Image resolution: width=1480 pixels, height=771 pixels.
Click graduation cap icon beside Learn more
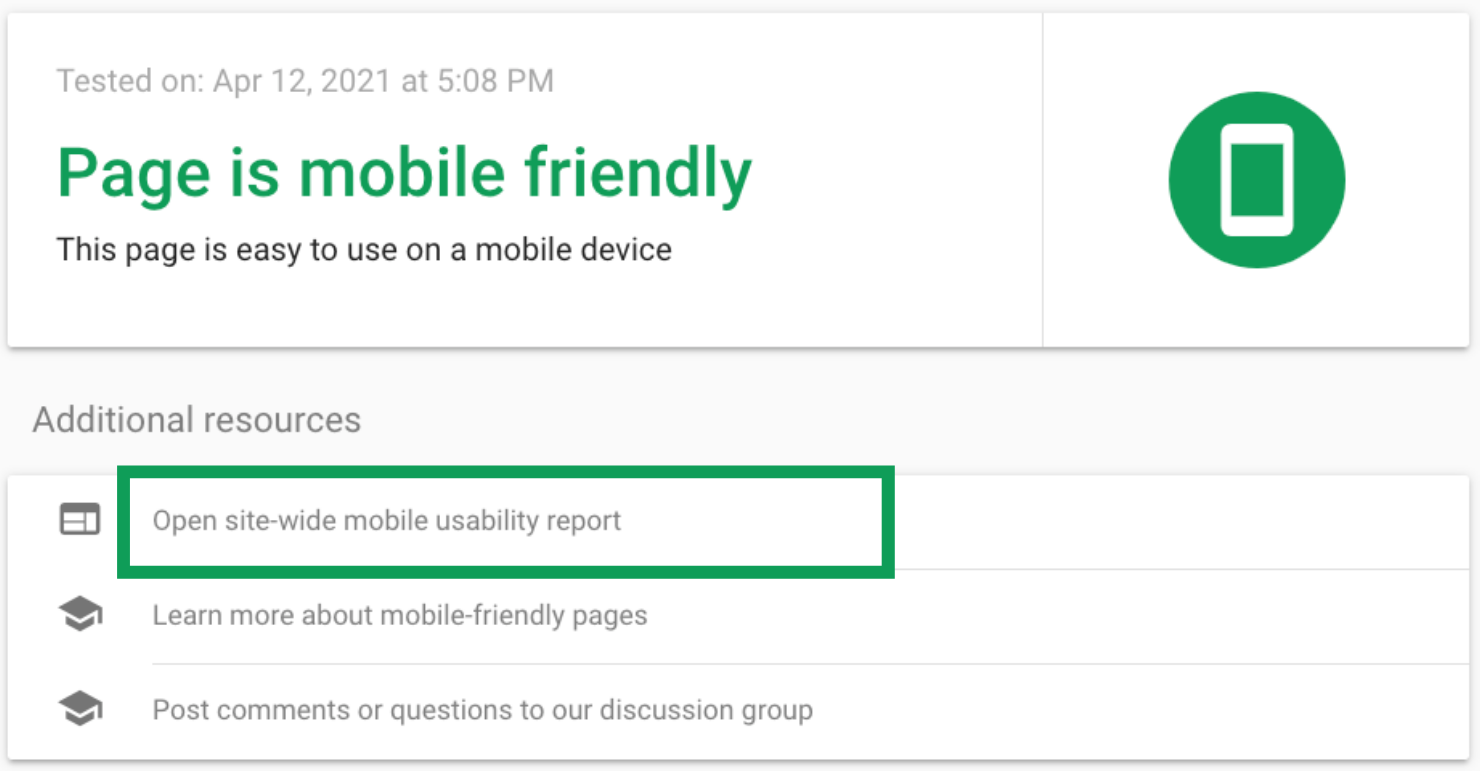pyautogui.click(x=80, y=615)
